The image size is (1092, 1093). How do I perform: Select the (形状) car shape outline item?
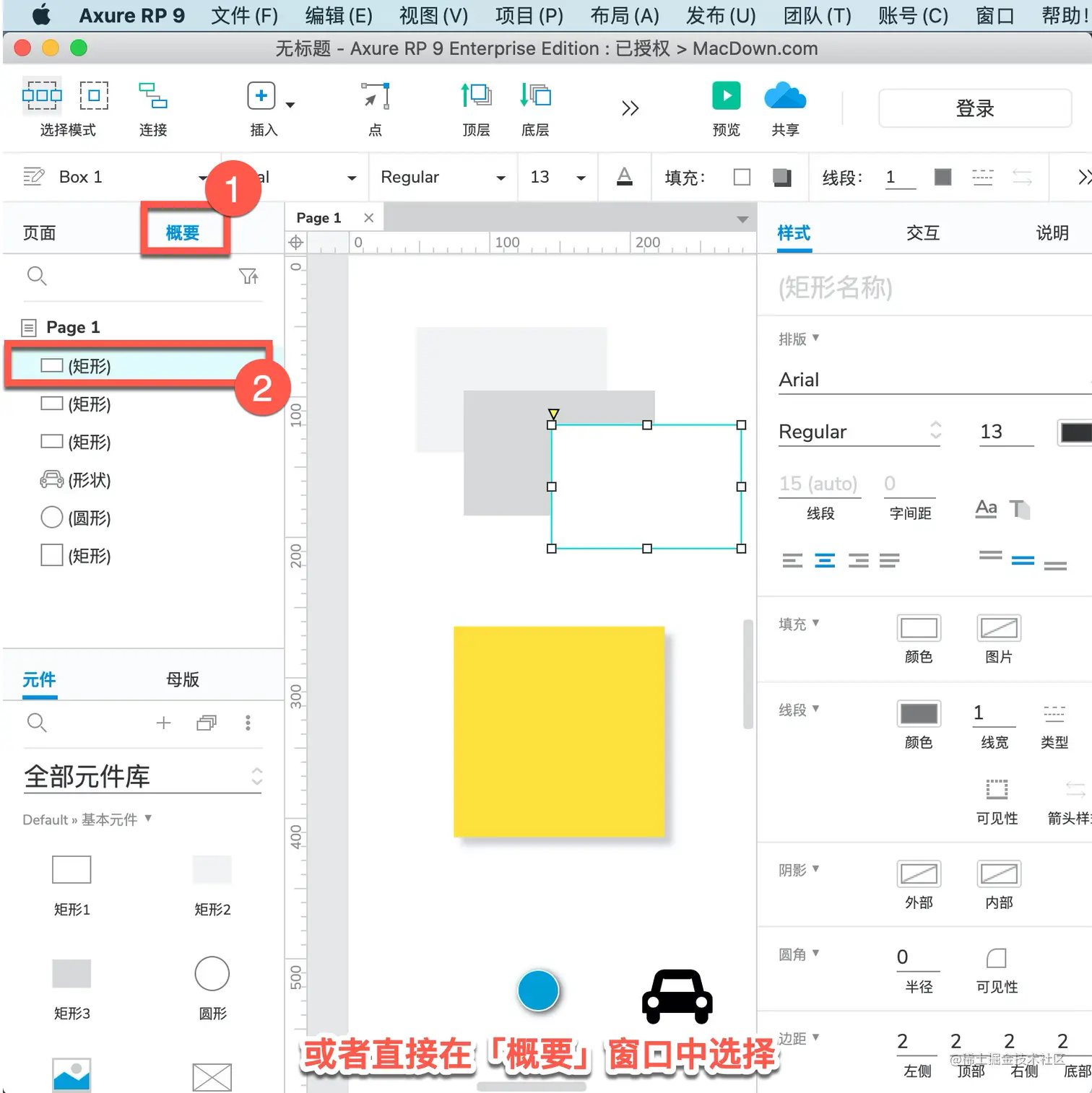point(75,480)
